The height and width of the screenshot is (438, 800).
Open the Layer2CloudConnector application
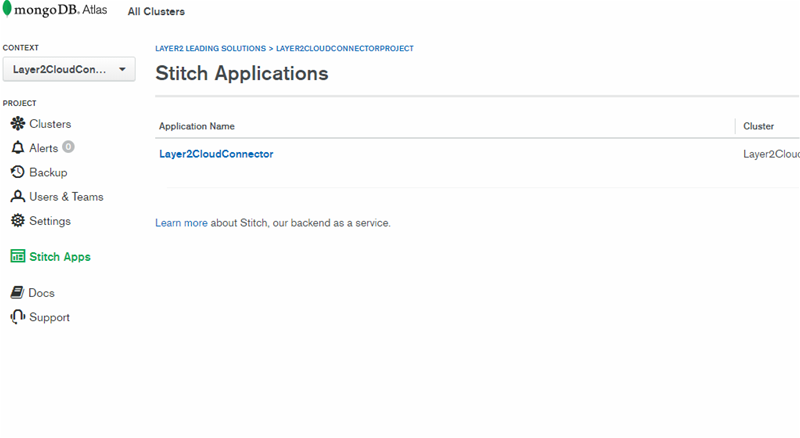click(216, 154)
